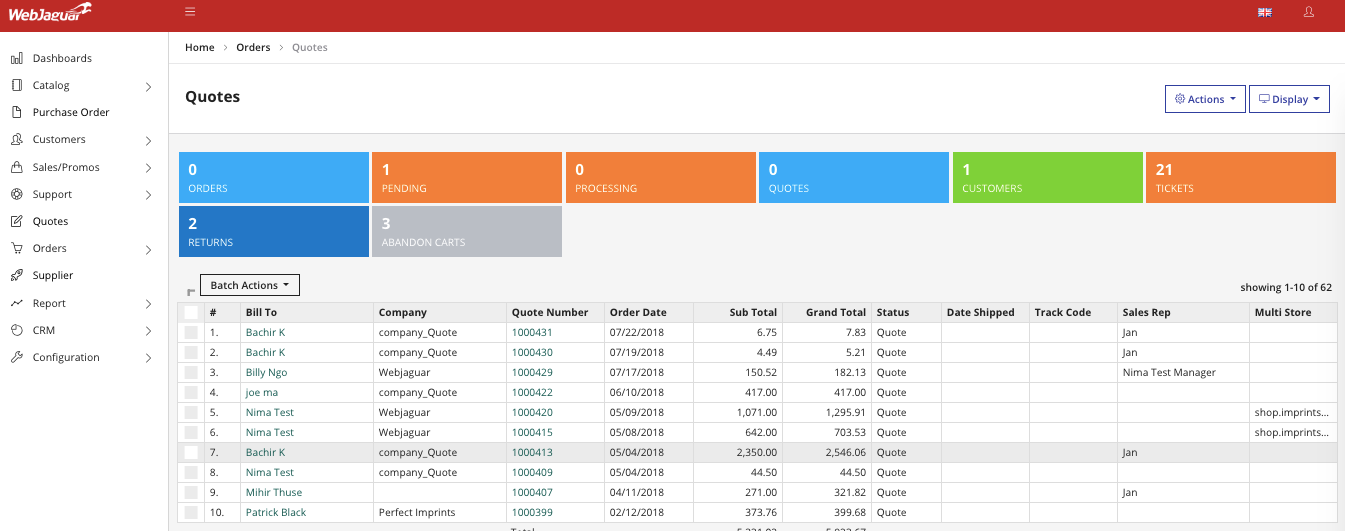Screen dimensions: 1345x531
Task: Open the green Customers stats tile
Action: pos(1048,177)
